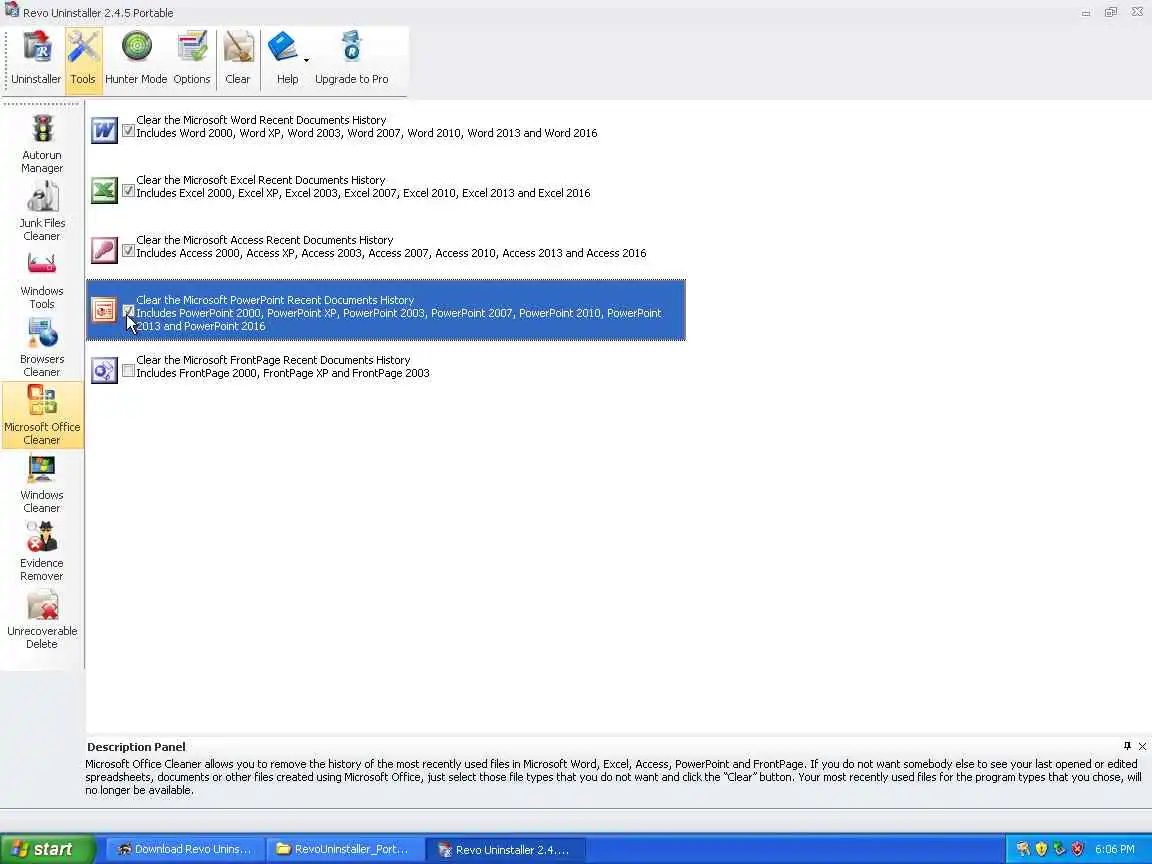Select 'Clear the Microsoft FrontPage Recent Documents History' text
Image resolution: width=1152 pixels, height=864 pixels.
tap(273, 360)
